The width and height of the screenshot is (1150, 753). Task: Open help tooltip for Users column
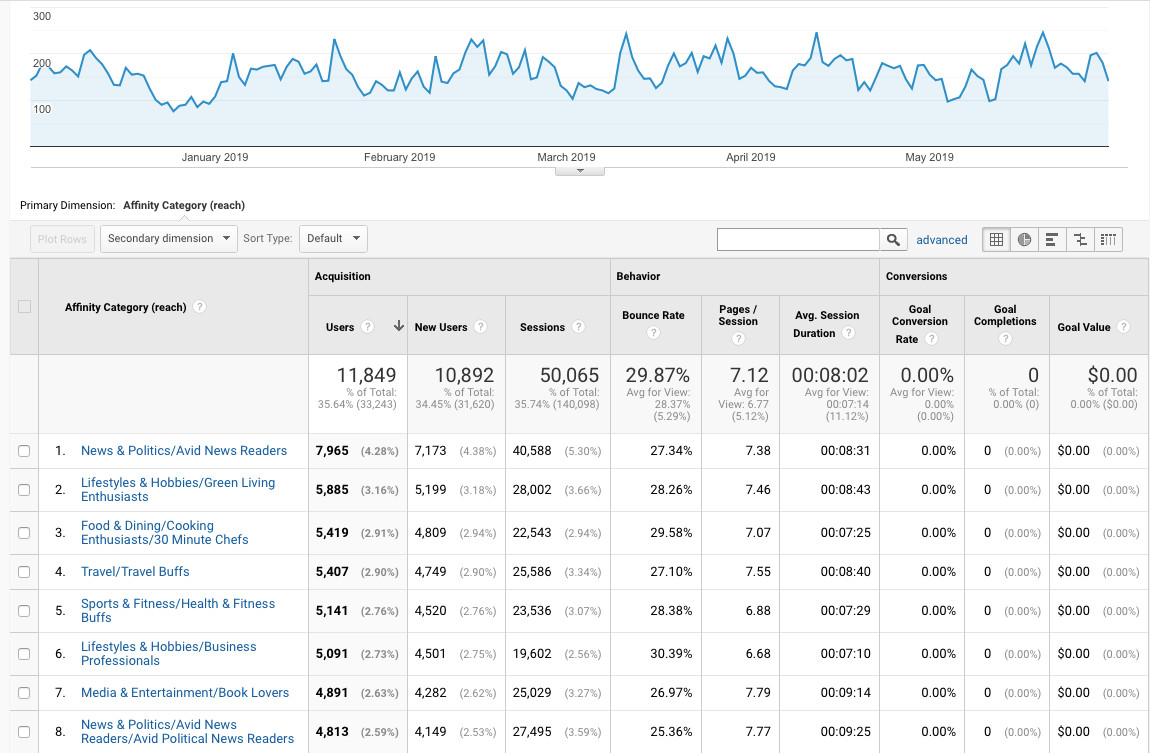tap(367, 327)
